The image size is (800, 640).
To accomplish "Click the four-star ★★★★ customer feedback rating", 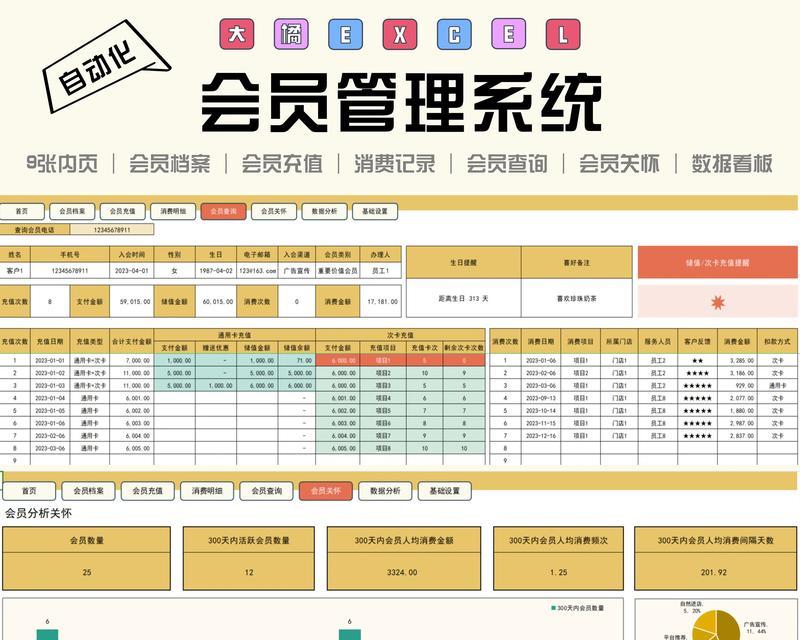I will point(697,373).
